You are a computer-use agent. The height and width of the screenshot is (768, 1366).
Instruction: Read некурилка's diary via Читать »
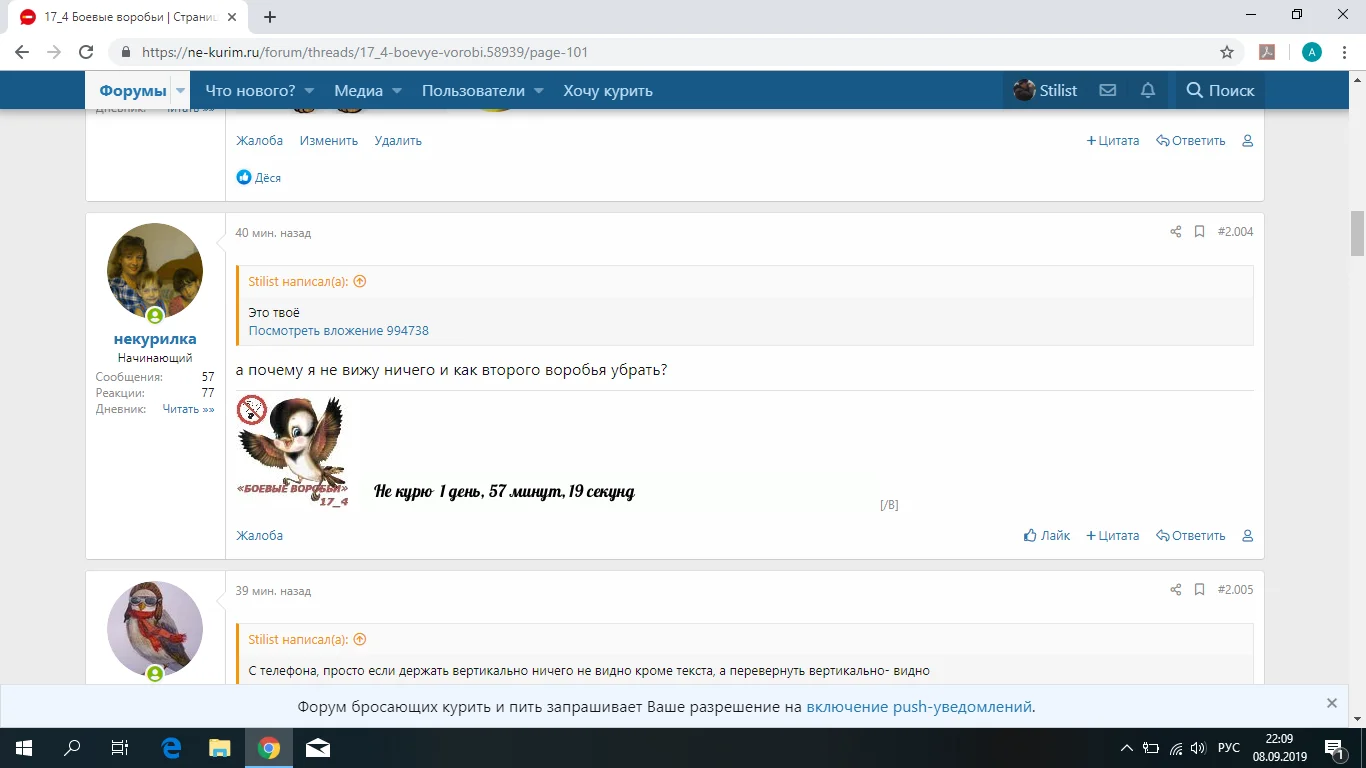[x=189, y=409]
